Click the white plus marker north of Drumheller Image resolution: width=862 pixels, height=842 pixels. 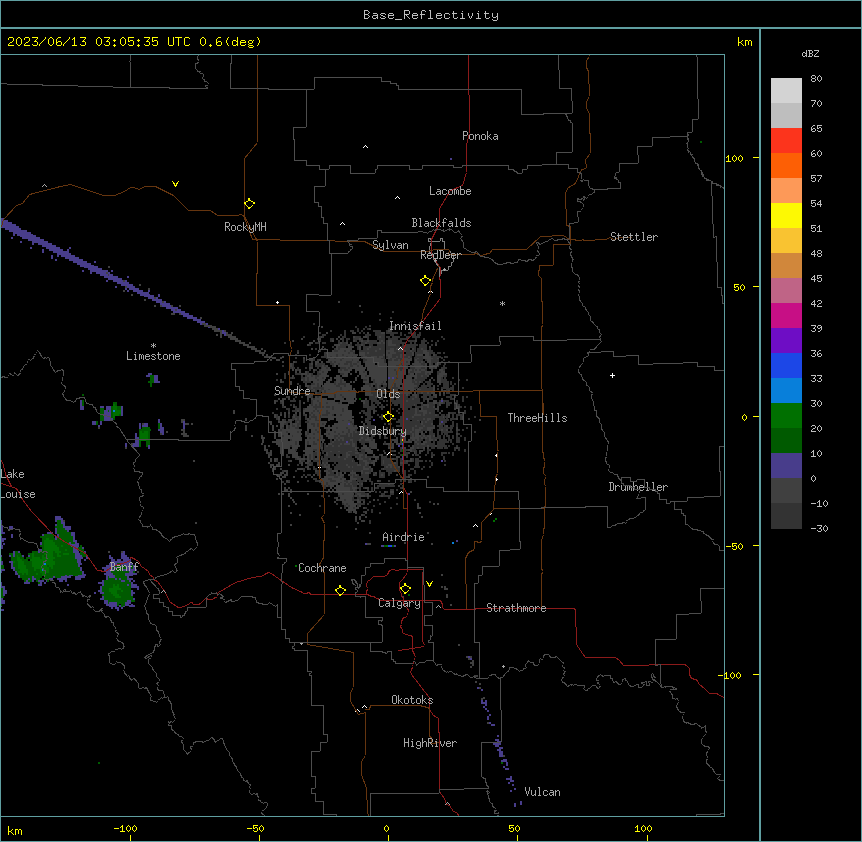click(612, 375)
